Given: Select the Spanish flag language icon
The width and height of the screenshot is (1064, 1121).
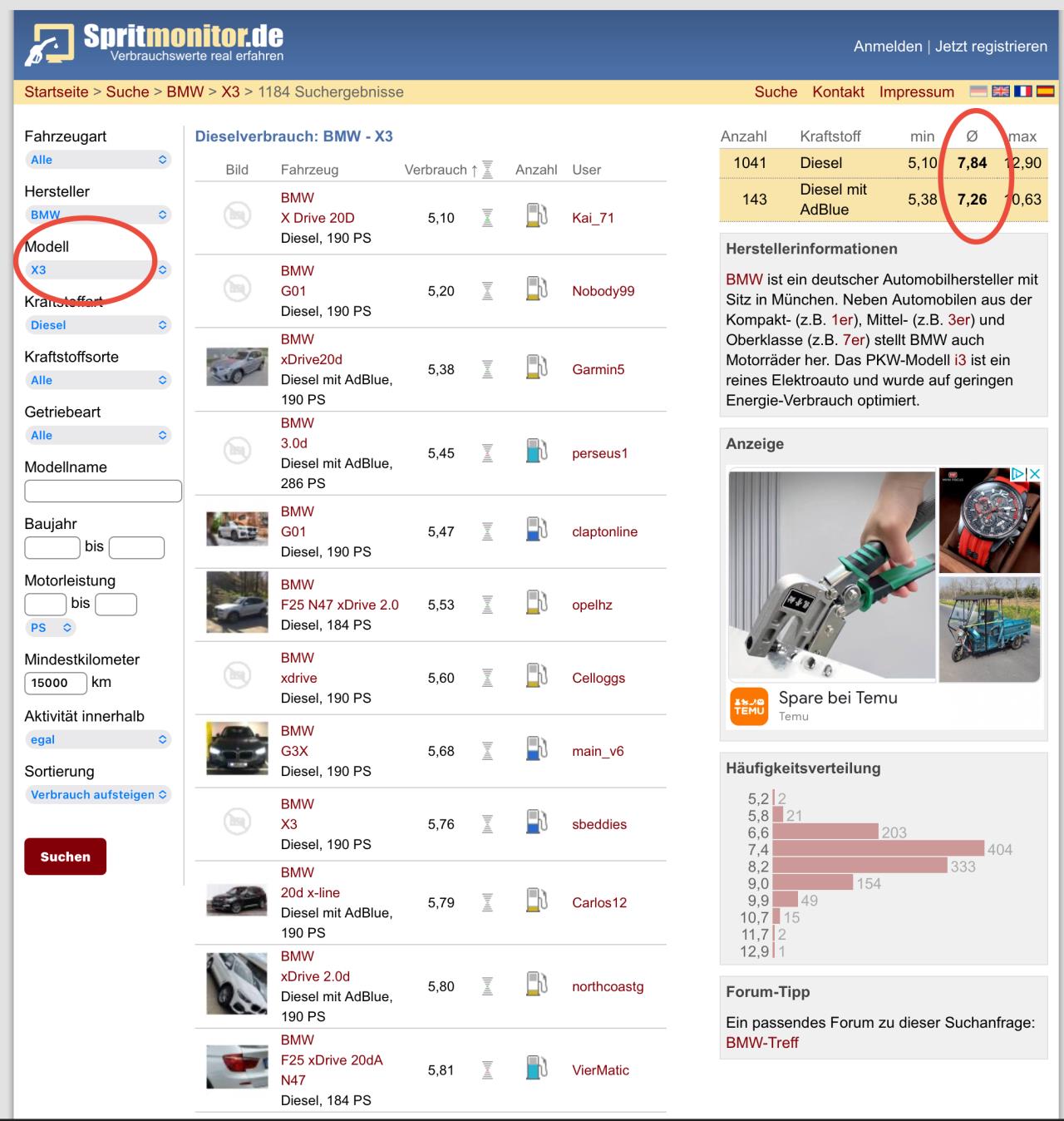Looking at the screenshot, I should (x=1044, y=91).
